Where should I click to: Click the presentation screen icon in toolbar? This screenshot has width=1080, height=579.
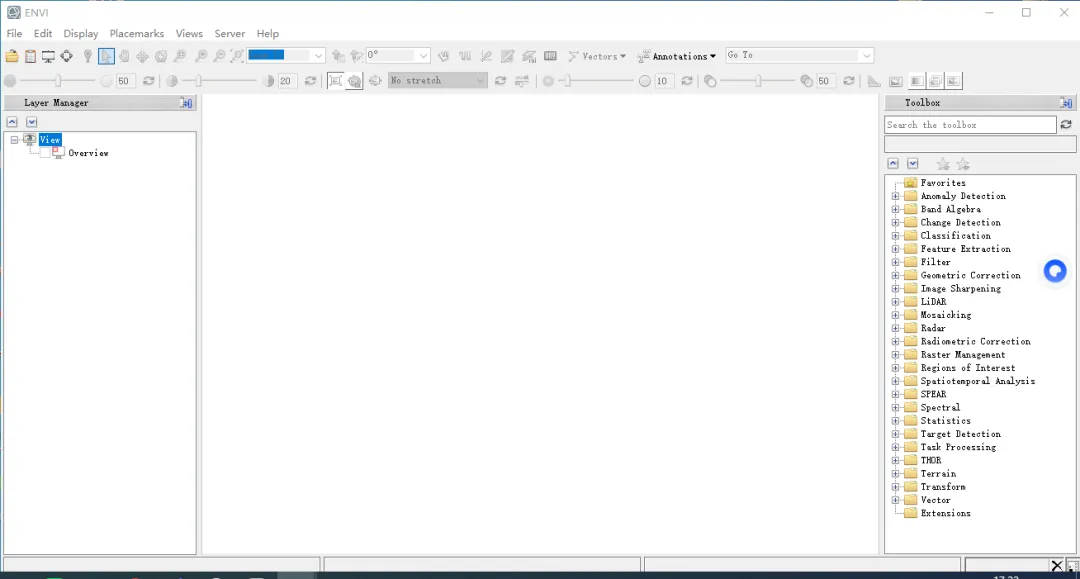48,56
